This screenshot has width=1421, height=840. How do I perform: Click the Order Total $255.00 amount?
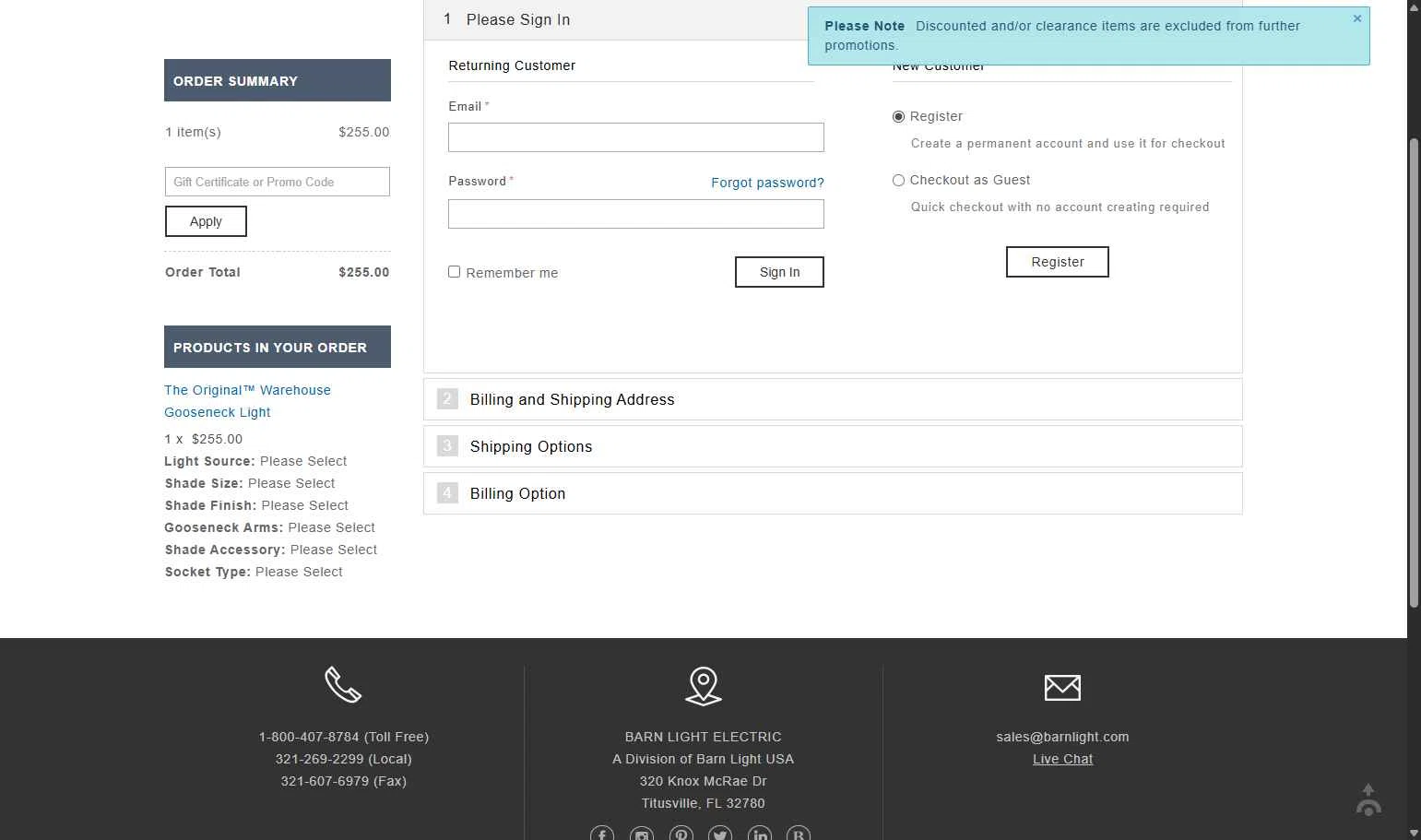(x=363, y=272)
